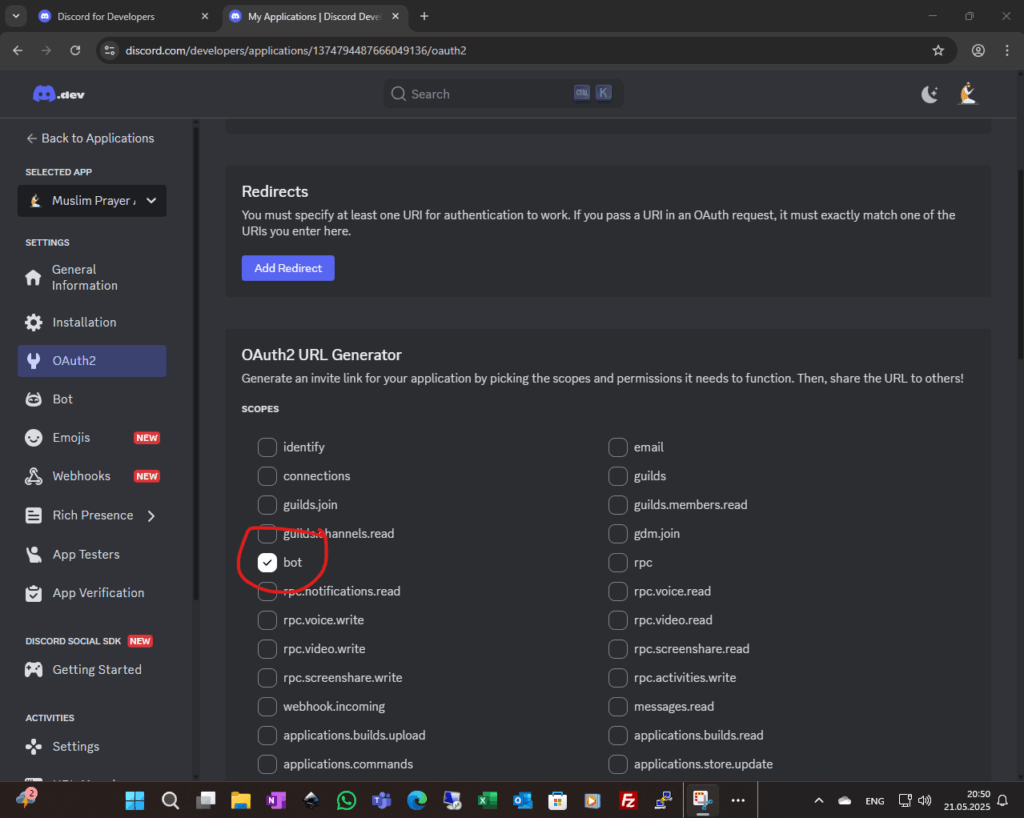Enable the guilds scope checkbox

pyautogui.click(x=618, y=476)
